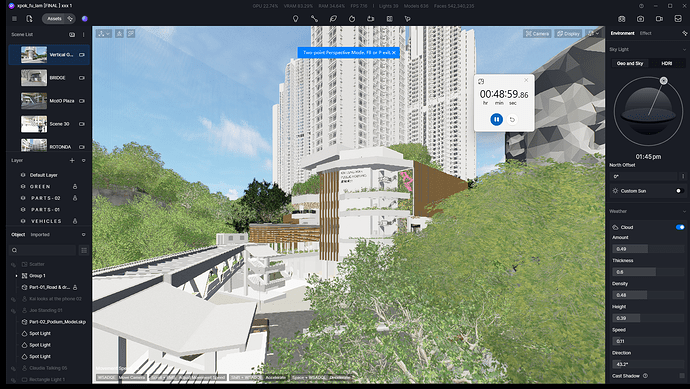Open the Camera settings button

537,33
